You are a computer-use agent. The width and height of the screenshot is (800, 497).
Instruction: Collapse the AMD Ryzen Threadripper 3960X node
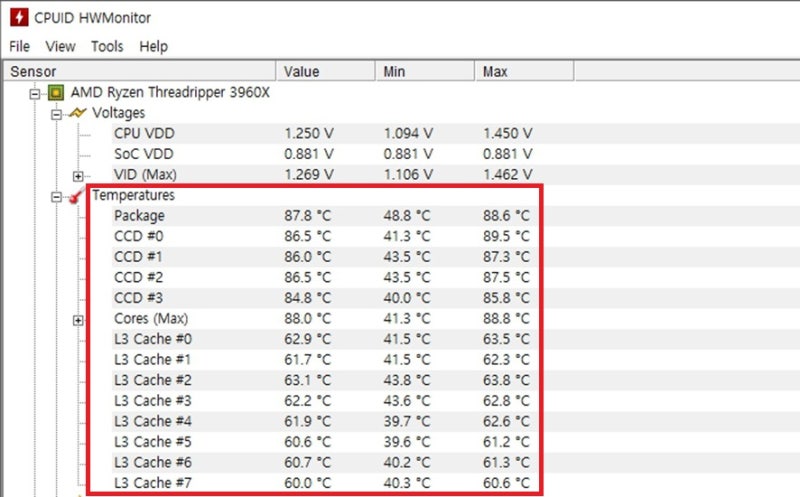(x=35, y=94)
